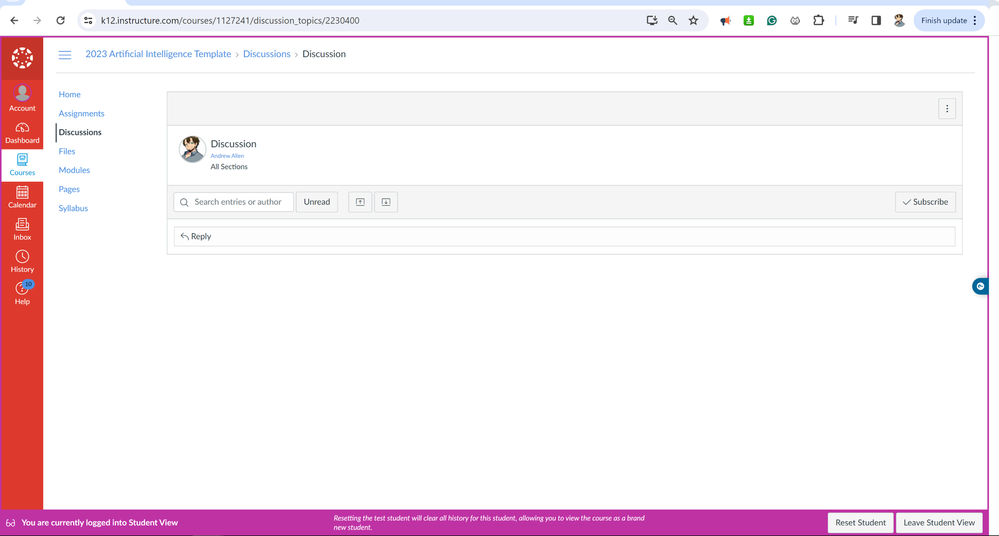Click the Leave Student View button
The height and width of the screenshot is (536, 999).
[x=938, y=522]
